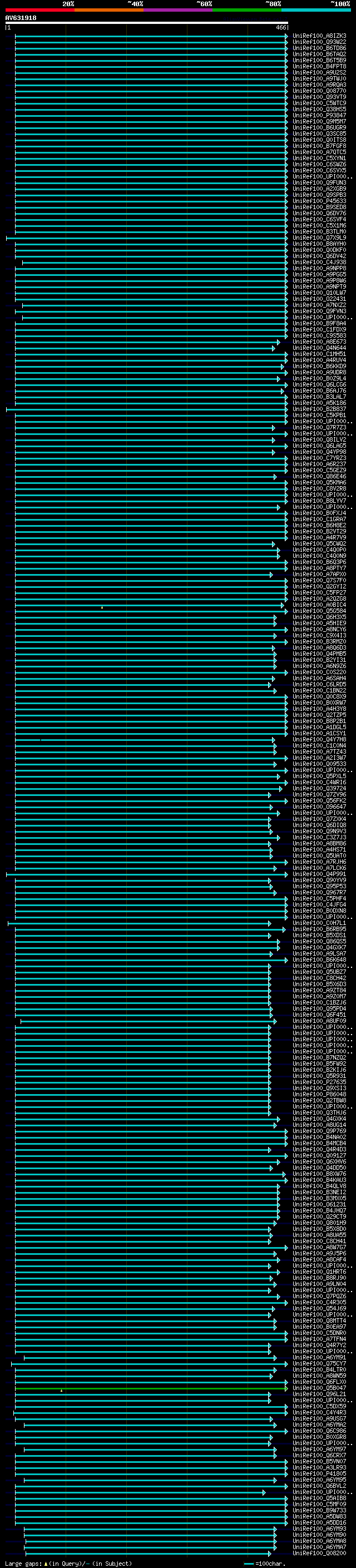
Task: Click the green ~80% identity legend bar
Action: [247, 10]
